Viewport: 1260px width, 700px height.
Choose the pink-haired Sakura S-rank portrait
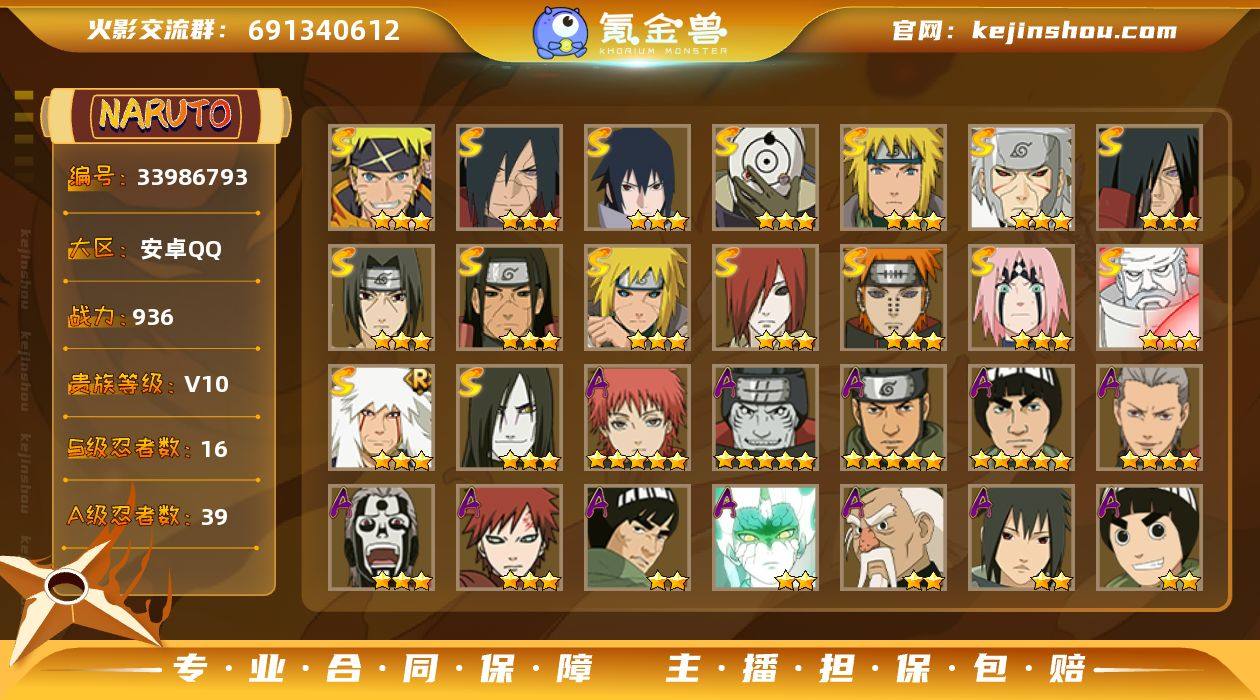coord(1021,298)
